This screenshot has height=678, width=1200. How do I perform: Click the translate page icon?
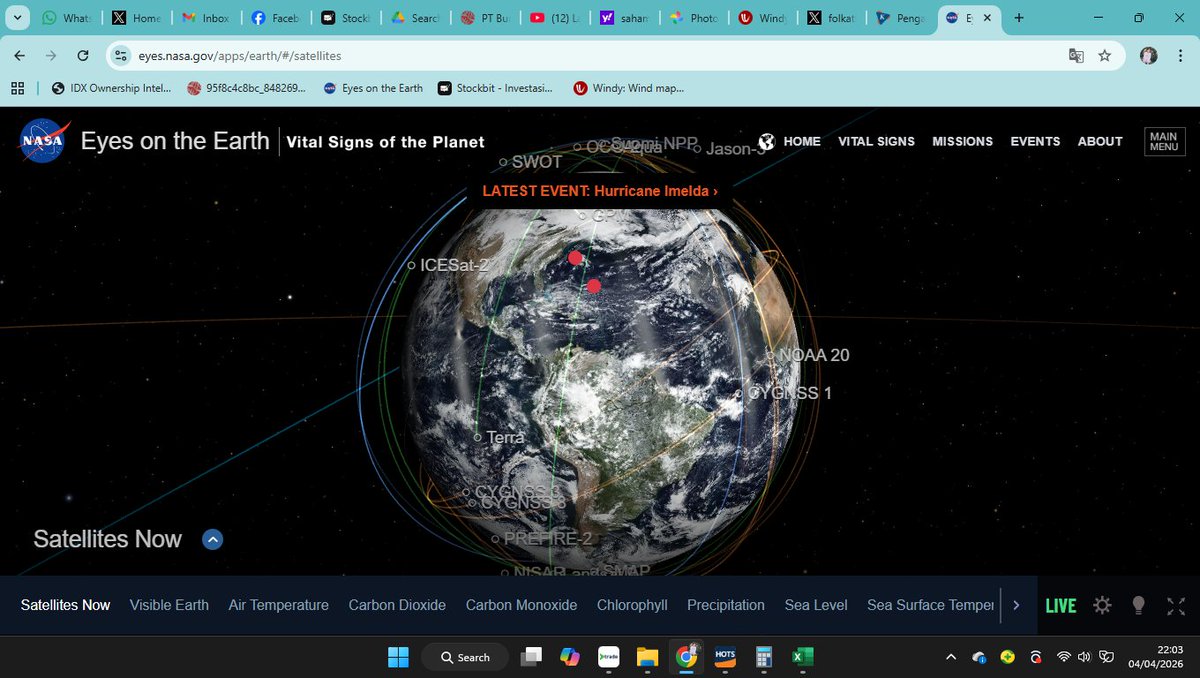tap(1076, 56)
